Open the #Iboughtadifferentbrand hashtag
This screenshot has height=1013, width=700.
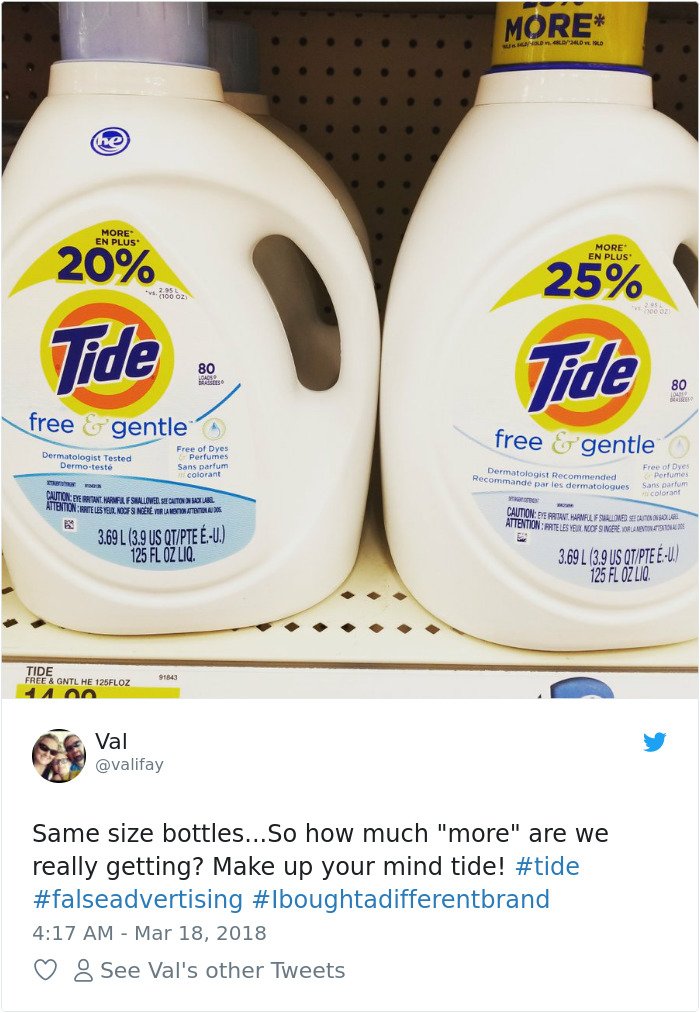tap(401, 899)
